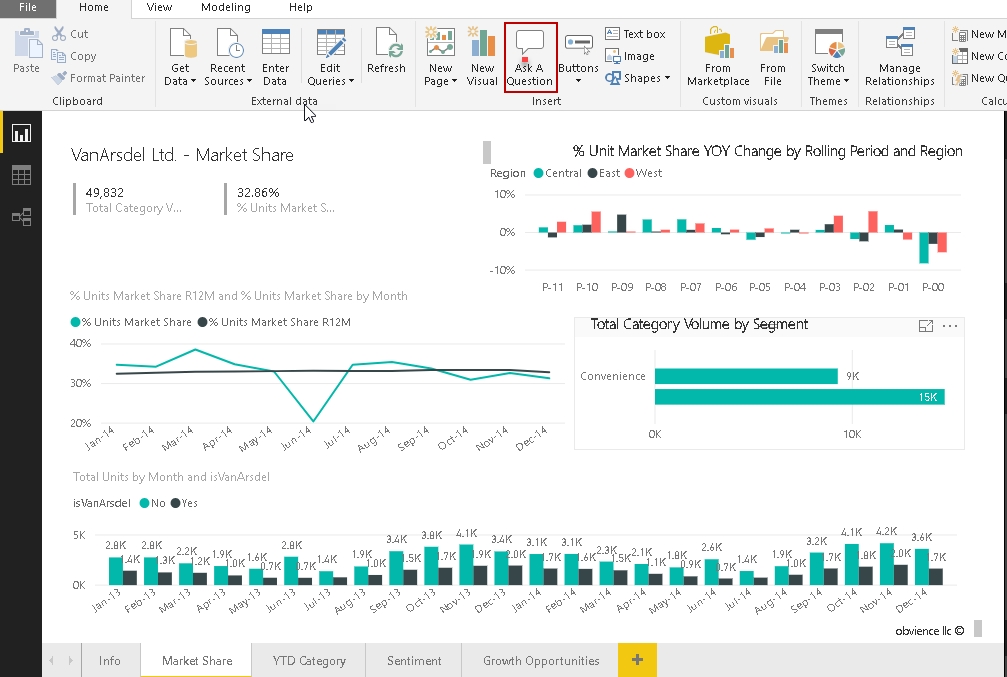Activate the Format Painter tool
The height and width of the screenshot is (677, 1007).
[98, 78]
